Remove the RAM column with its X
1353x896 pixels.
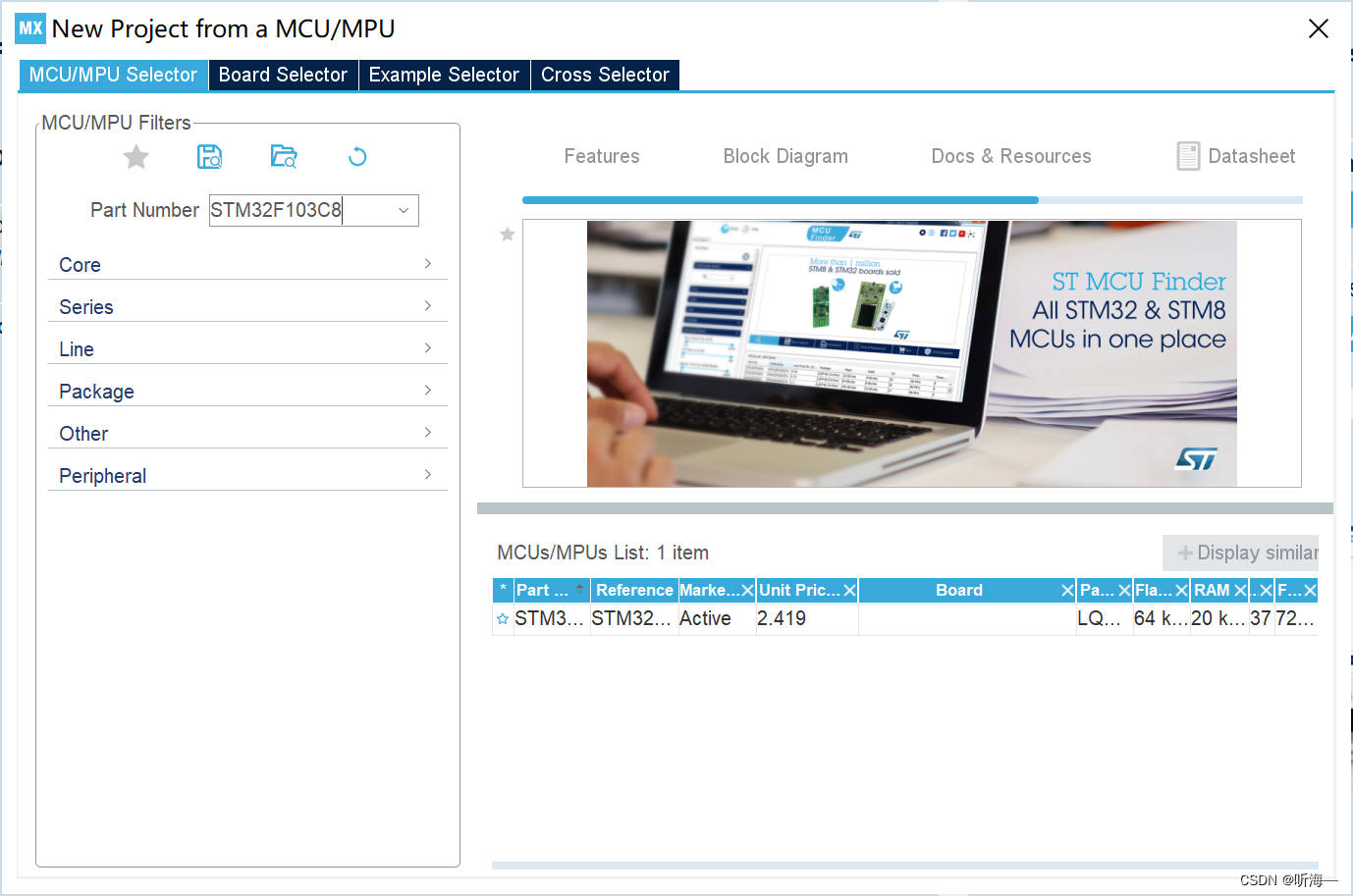point(1240,591)
